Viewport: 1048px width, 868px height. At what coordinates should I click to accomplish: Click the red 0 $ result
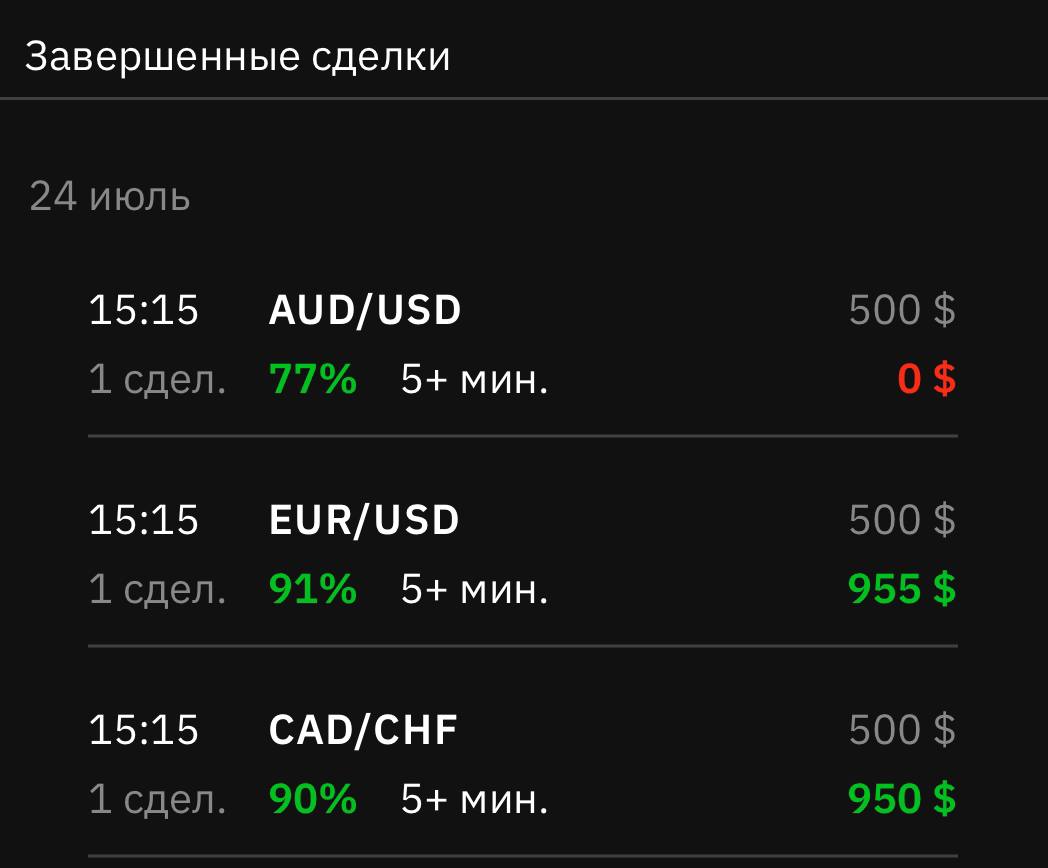coord(926,379)
